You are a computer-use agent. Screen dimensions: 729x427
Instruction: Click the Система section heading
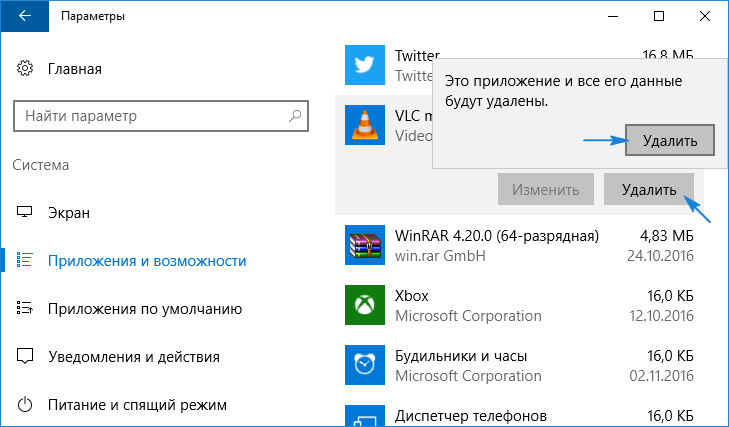pyautogui.click(x=41, y=165)
